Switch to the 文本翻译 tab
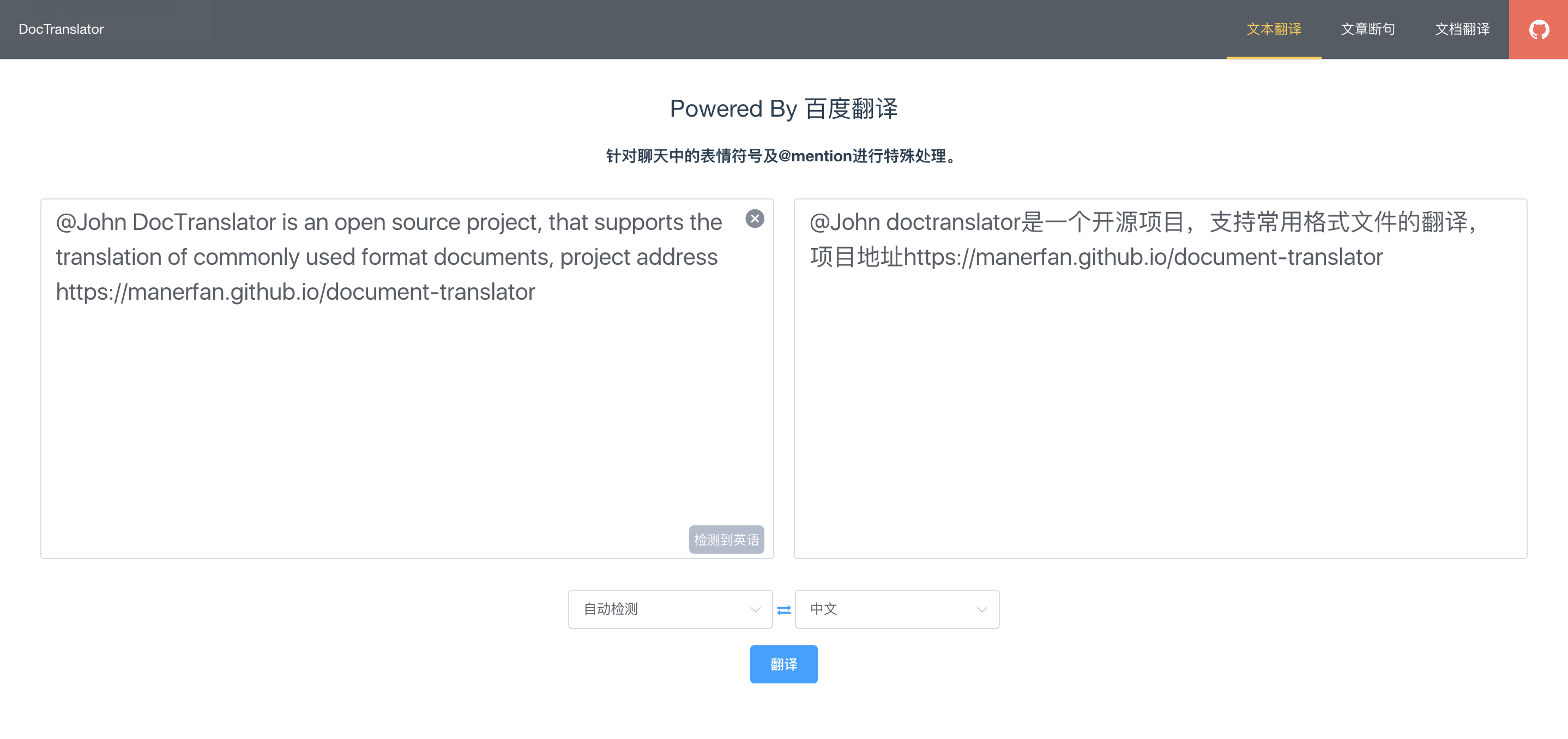Screen dimensions: 1568x739 [x=1274, y=29]
